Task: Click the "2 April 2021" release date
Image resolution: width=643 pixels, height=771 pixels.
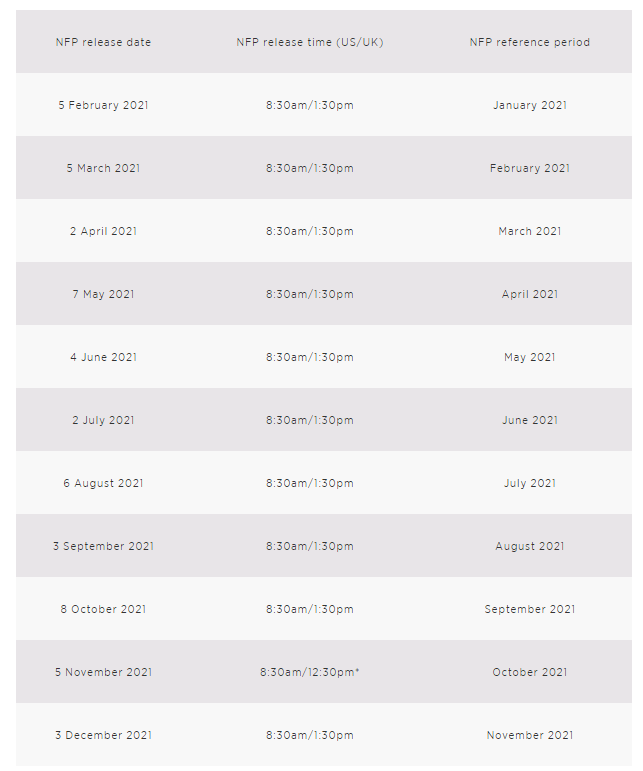Action: [x=103, y=231]
